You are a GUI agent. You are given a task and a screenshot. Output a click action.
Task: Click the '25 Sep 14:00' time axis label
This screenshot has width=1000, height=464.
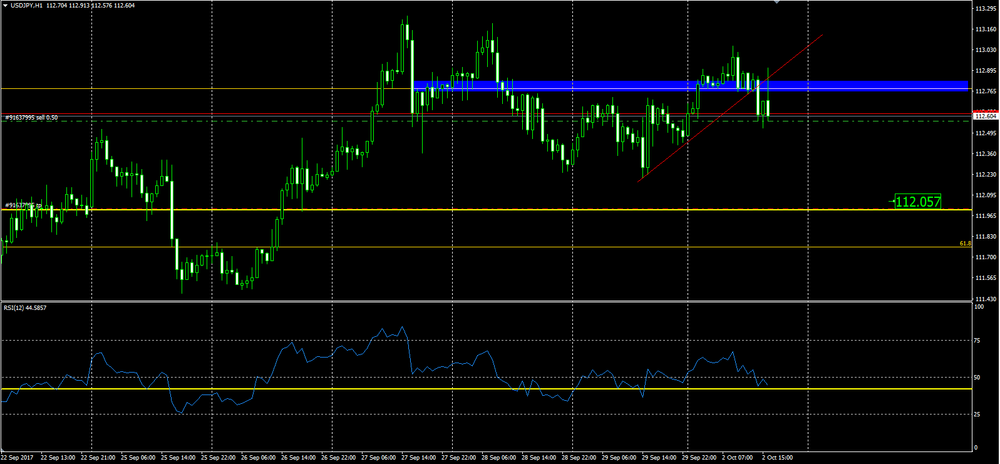[x=176, y=458]
